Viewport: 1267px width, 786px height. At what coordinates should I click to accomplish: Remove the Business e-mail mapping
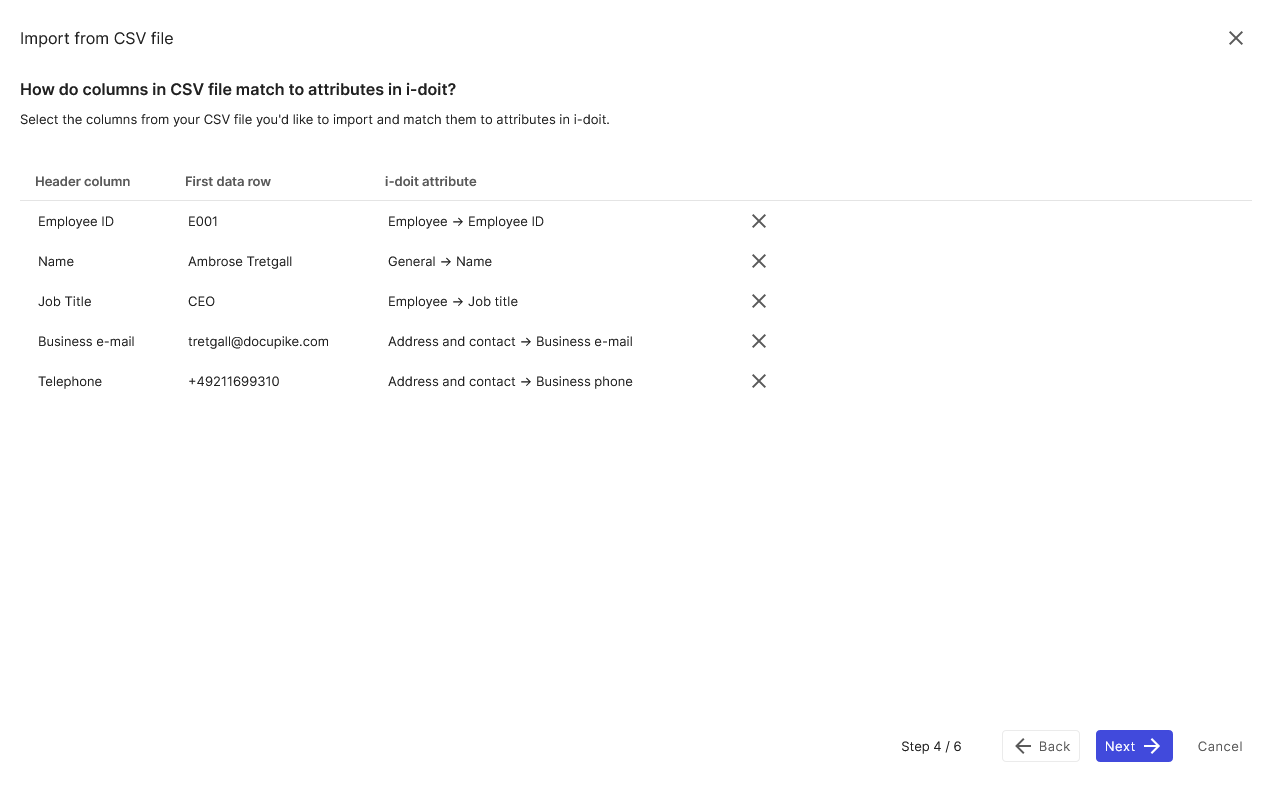tap(759, 341)
